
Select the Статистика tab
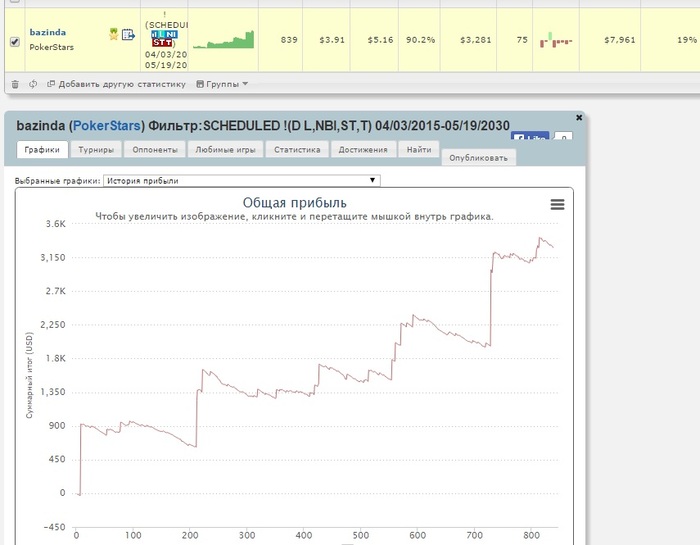coord(297,150)
